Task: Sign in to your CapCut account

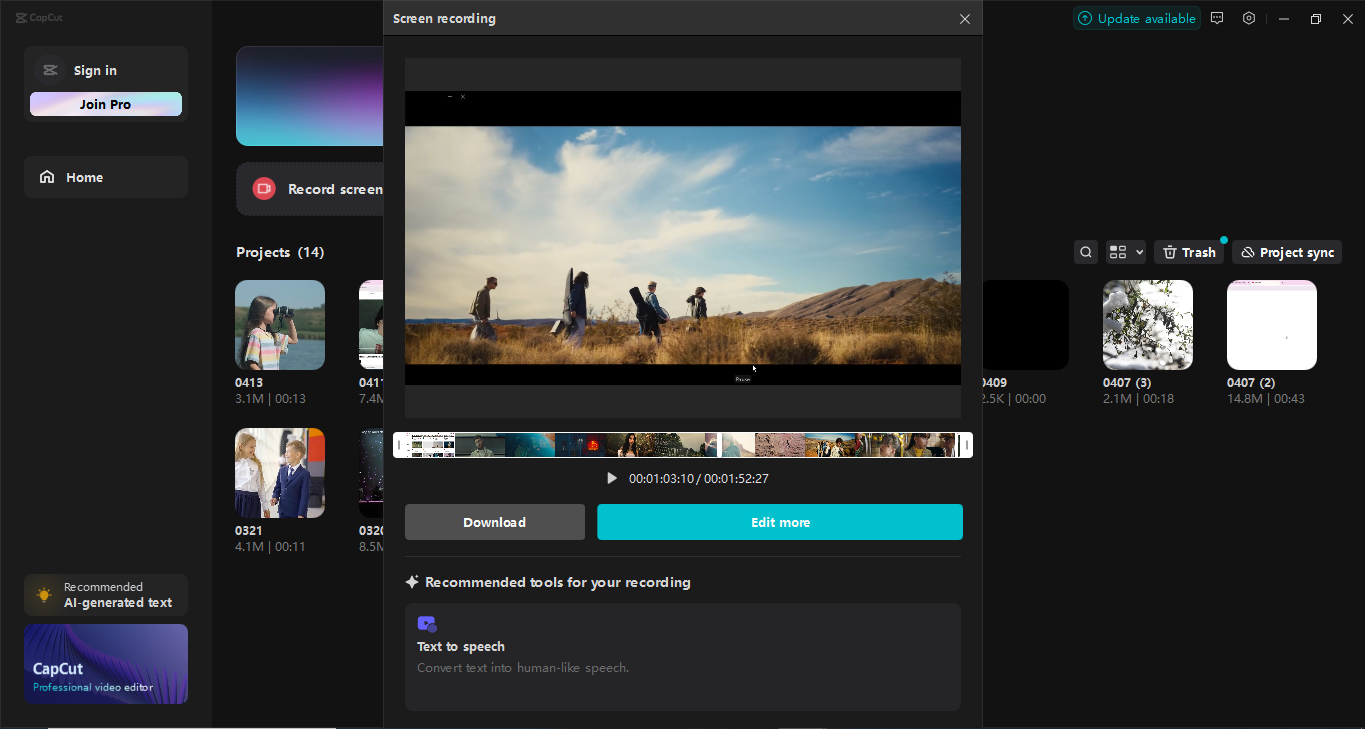Action: [95, 70]
